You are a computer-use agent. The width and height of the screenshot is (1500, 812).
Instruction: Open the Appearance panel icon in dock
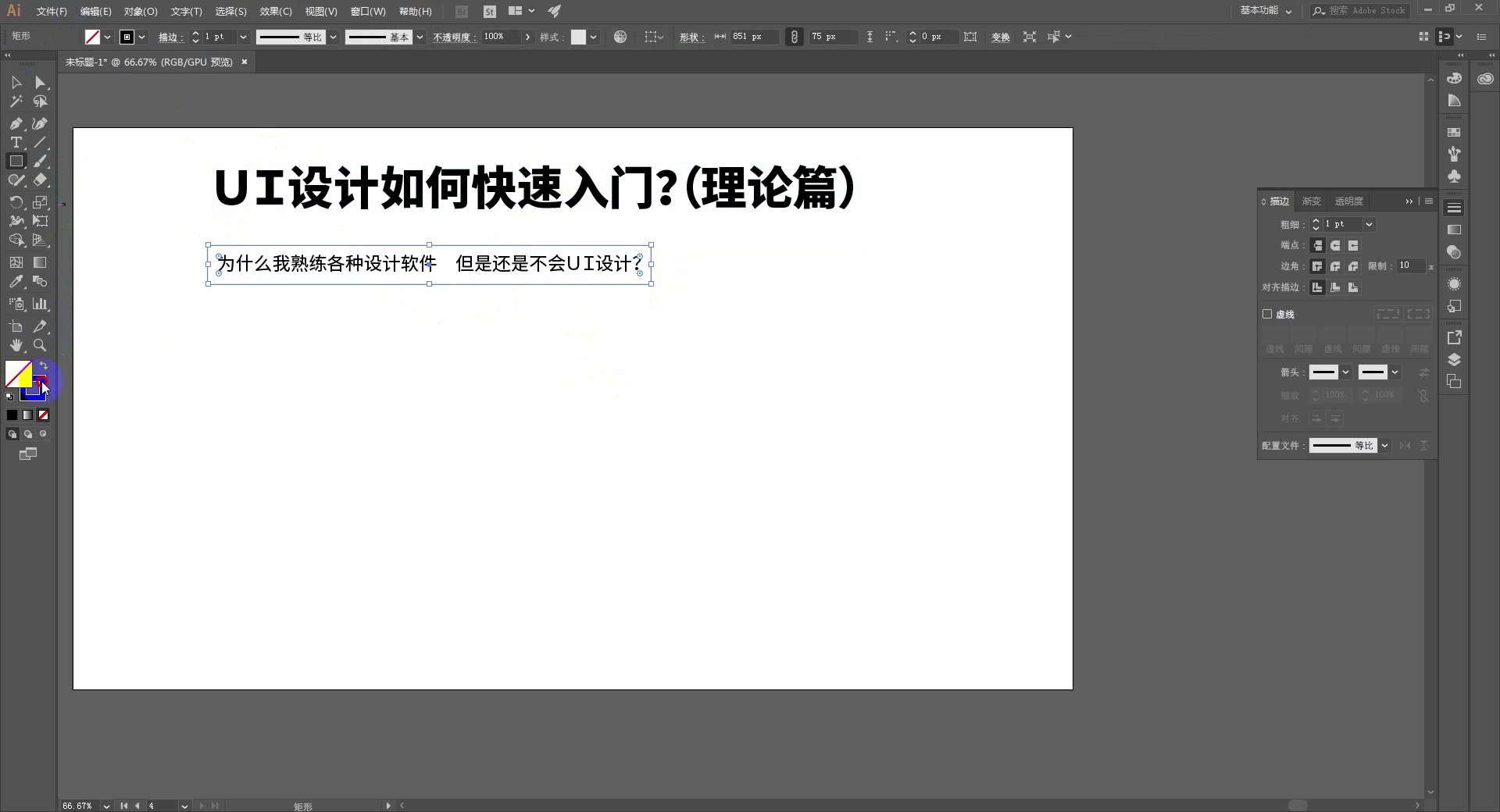coord(1454,284)
